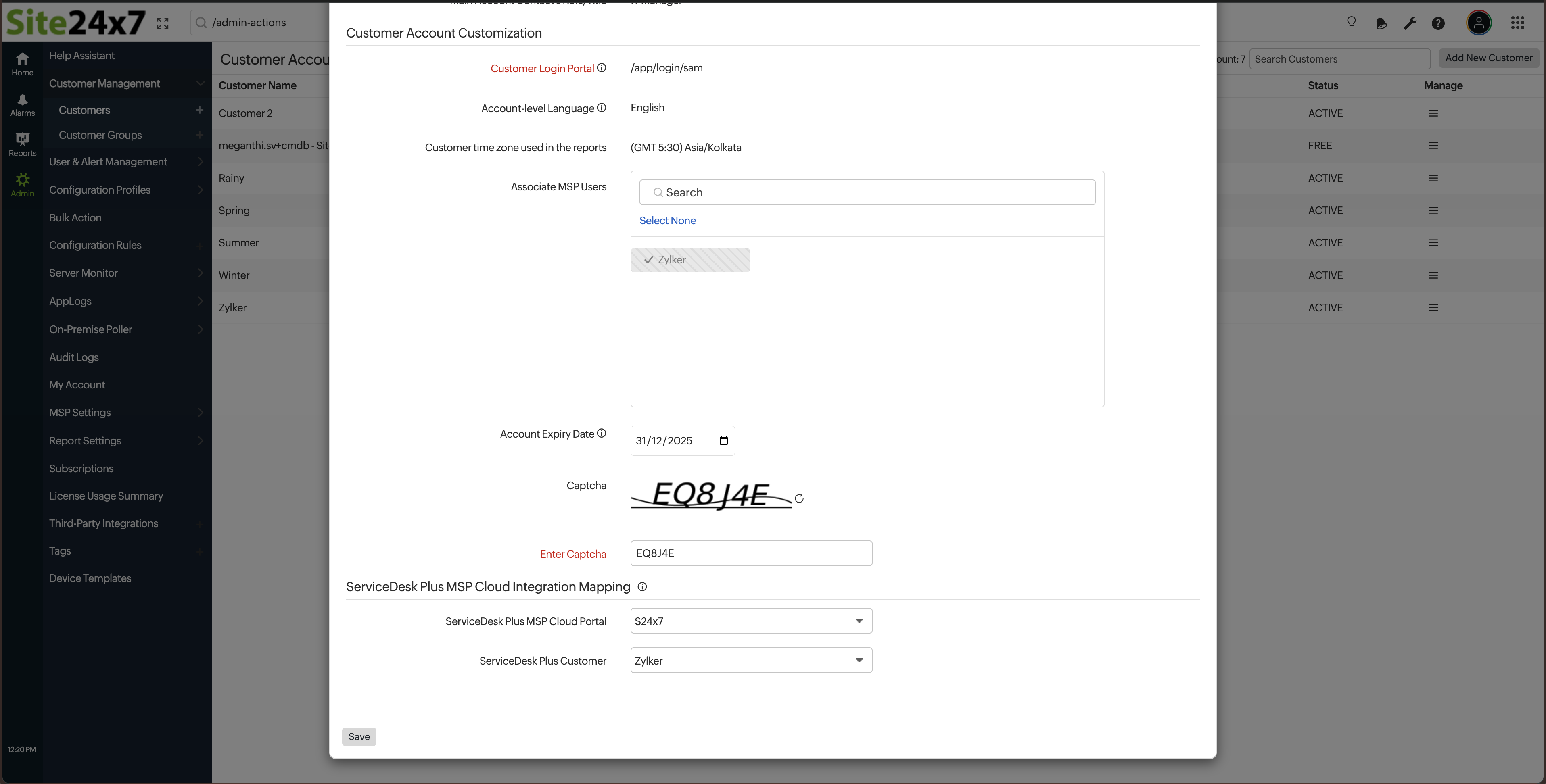Open notifications via the bell icon top right
Screen dimensions: 1546x784
click(1381, 23)
